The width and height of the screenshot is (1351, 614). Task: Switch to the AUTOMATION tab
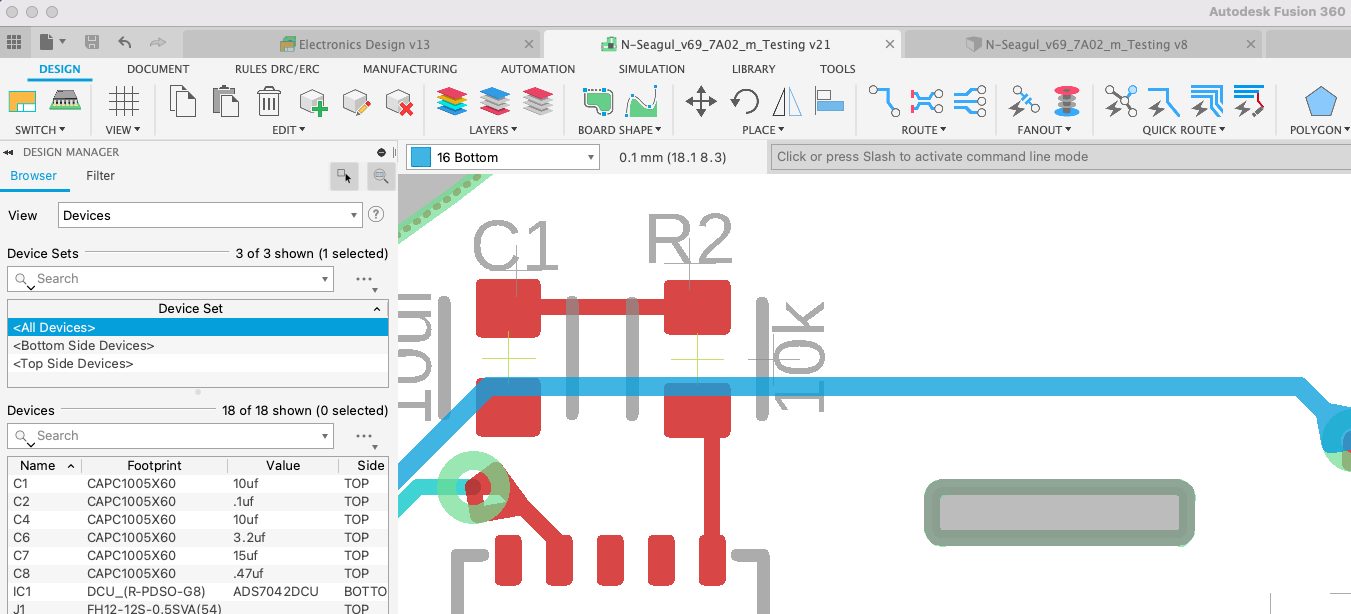click(538, 69)
